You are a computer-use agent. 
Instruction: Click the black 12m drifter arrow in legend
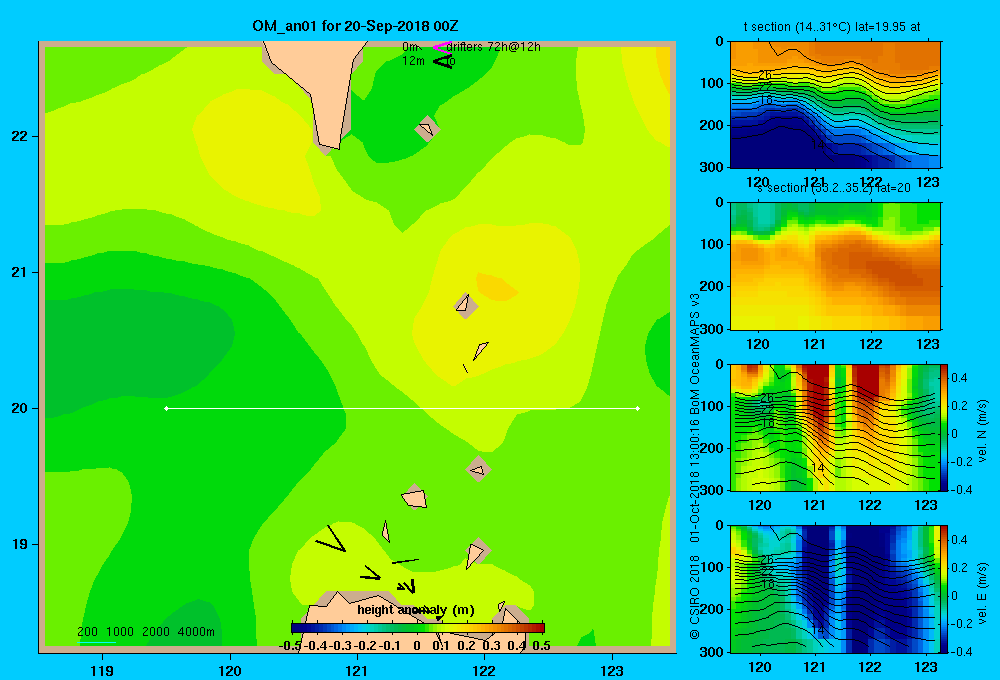[x=443, y=61]
